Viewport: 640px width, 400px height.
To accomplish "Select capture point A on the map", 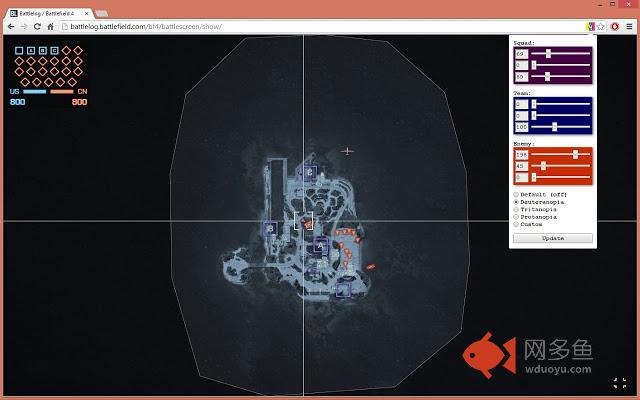I will click(x=320, y=246).
